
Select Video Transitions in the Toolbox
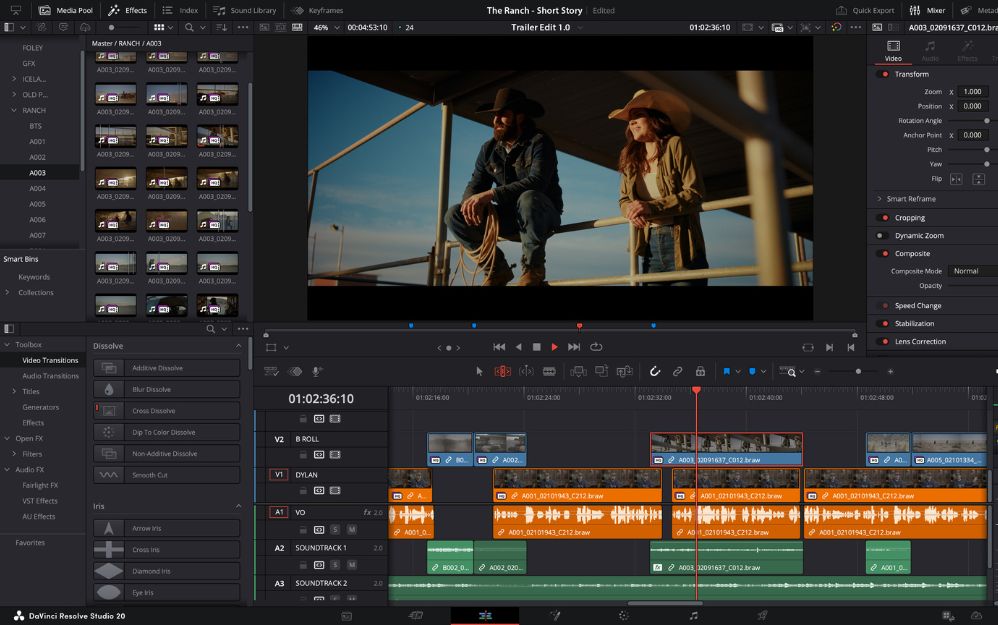(50, 360)
